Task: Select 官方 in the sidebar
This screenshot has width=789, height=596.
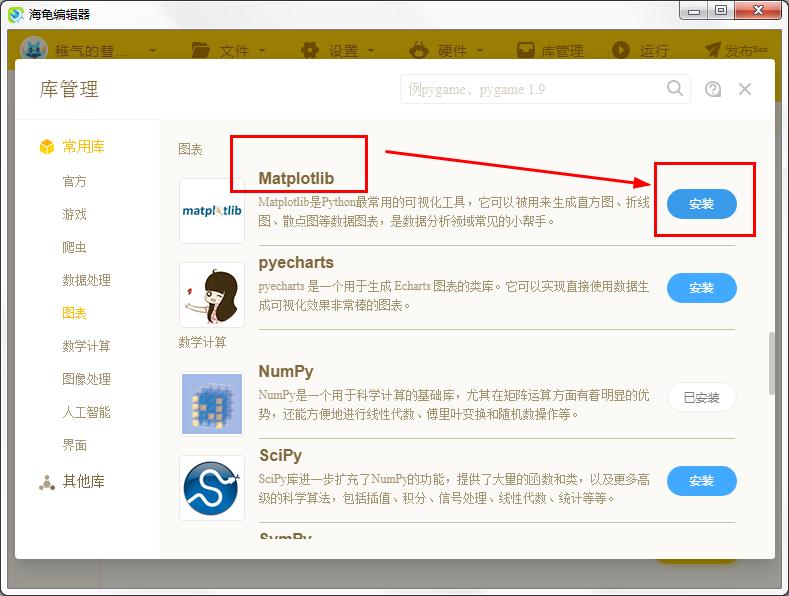Action: pyautogui.click(x=74, y=181)
